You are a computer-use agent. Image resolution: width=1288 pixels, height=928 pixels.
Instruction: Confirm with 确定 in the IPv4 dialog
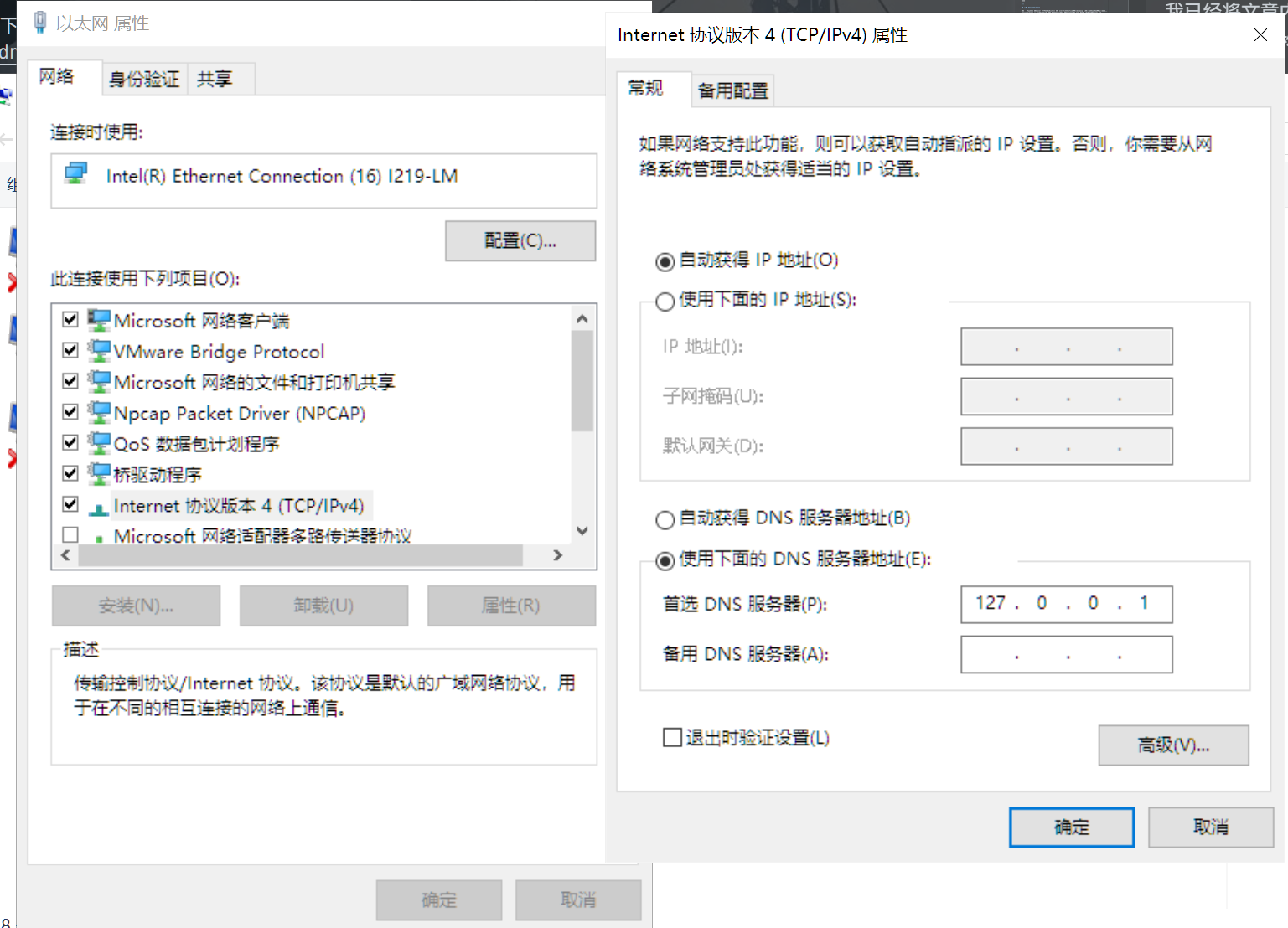tap(1071, 827)
